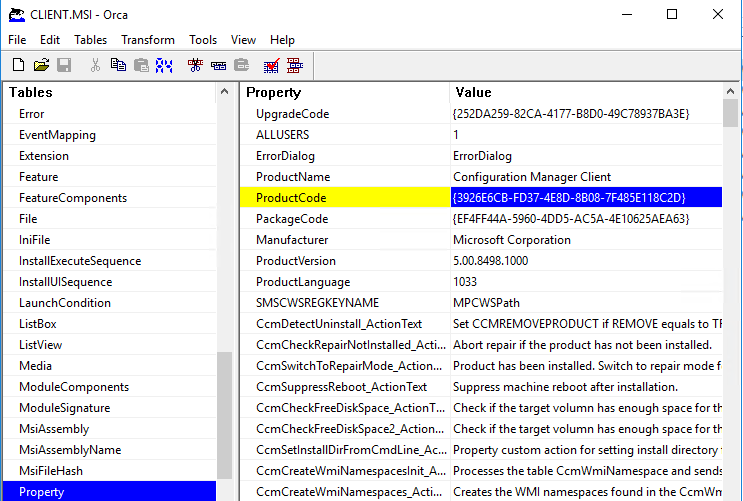Click the Cut Row toolbar icon
Screen dimensions: 743x501
tap(195, 66)
